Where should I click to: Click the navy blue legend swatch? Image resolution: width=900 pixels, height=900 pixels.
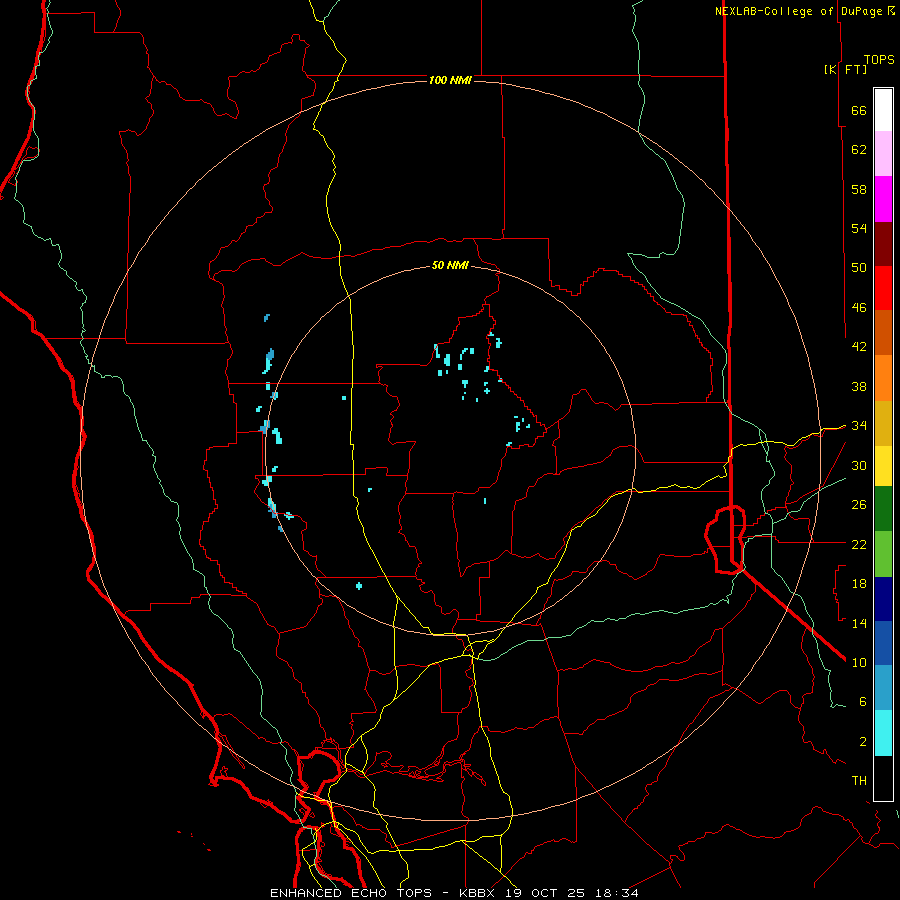click(883, 599)
